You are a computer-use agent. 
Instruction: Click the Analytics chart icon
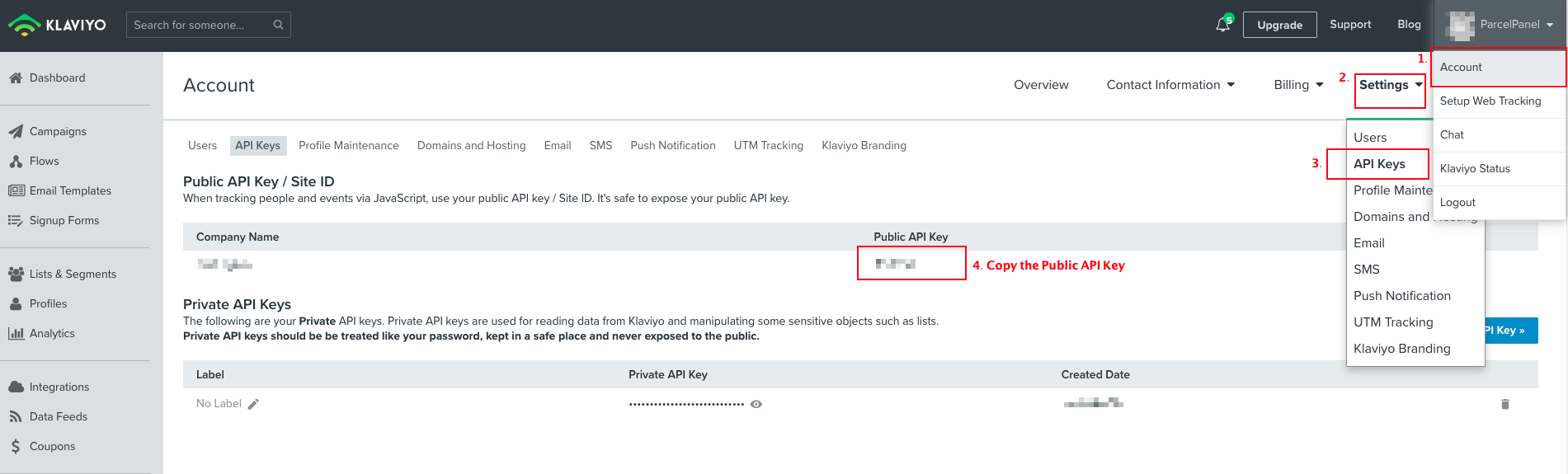(16, 333)
